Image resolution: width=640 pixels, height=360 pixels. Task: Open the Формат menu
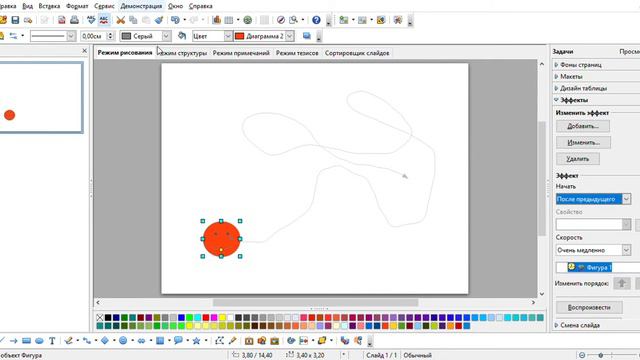click(77, 6)
